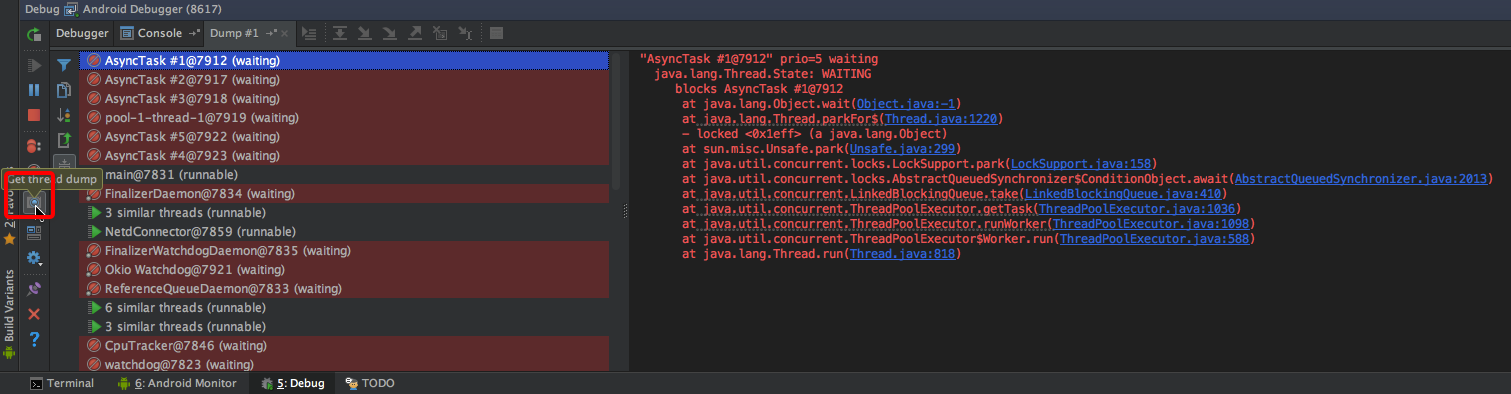The width and height of the screenshot is (1511, 394).
Task: Click the Restore Layout icon
Action: coord(34,232)
